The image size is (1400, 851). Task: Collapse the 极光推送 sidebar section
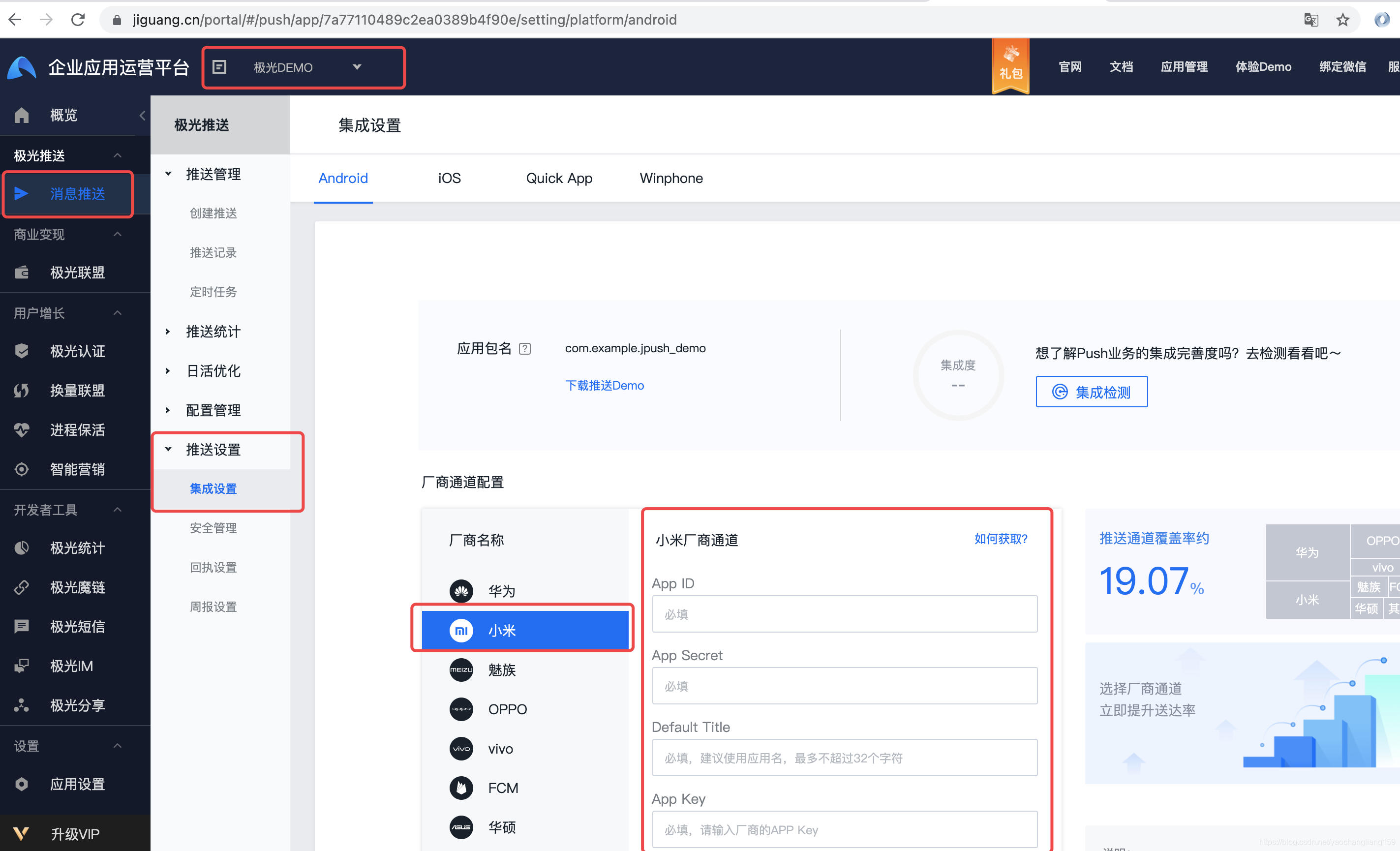(118, 155)
